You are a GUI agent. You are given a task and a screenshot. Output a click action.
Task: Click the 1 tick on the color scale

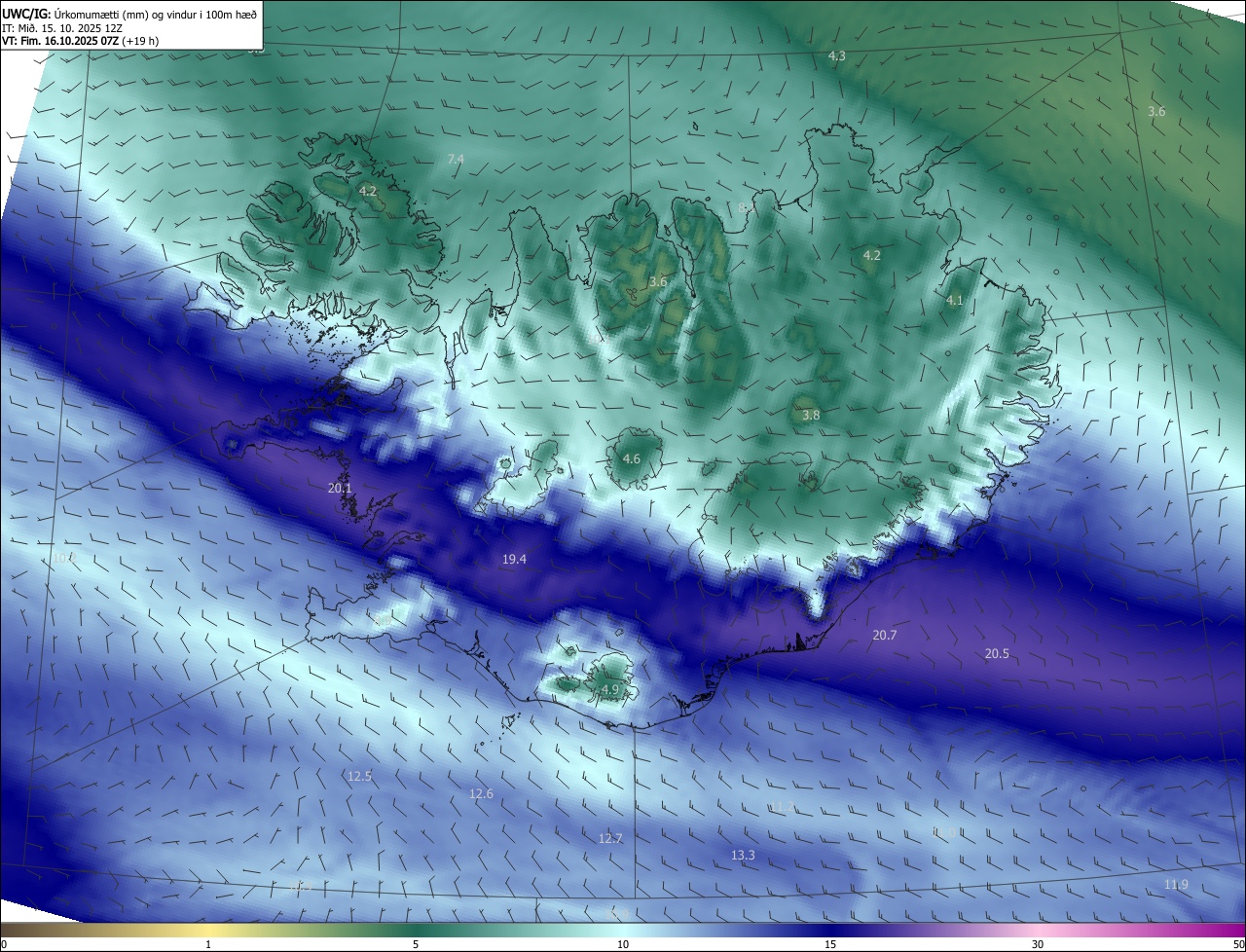coord(208,944)
